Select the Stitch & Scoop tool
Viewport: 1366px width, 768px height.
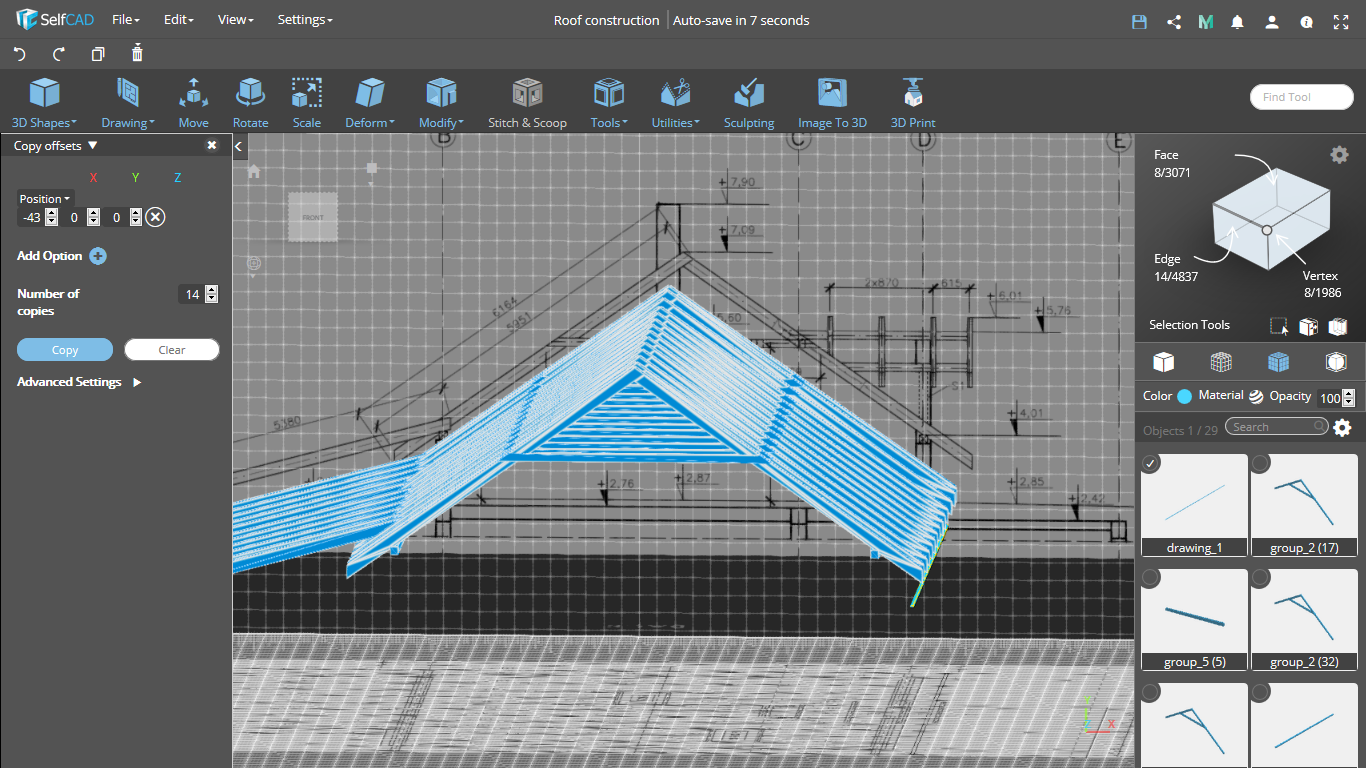[x=527, y=103]
